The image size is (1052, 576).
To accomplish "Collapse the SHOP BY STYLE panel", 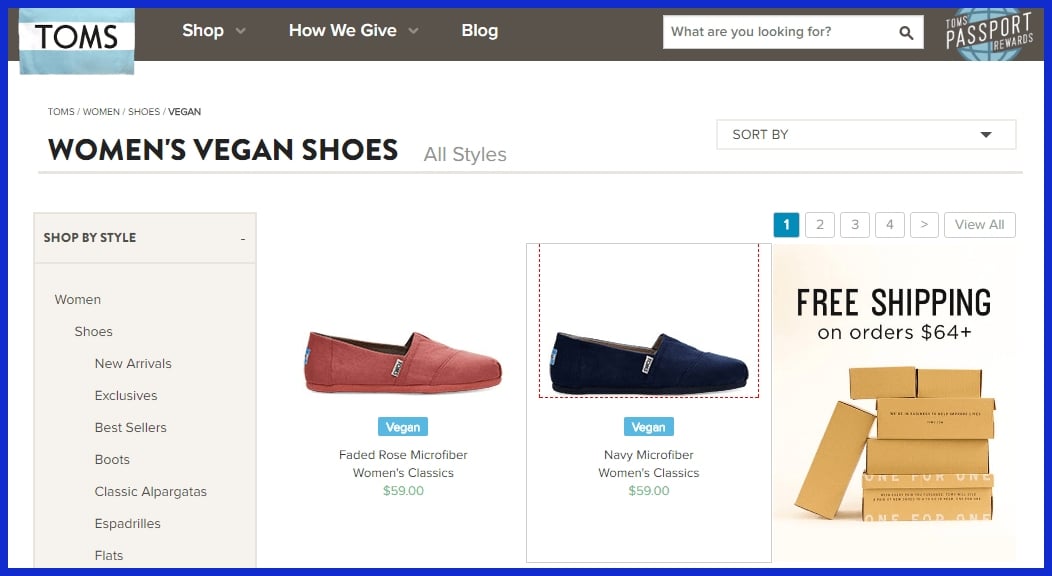I will [241, 237].
